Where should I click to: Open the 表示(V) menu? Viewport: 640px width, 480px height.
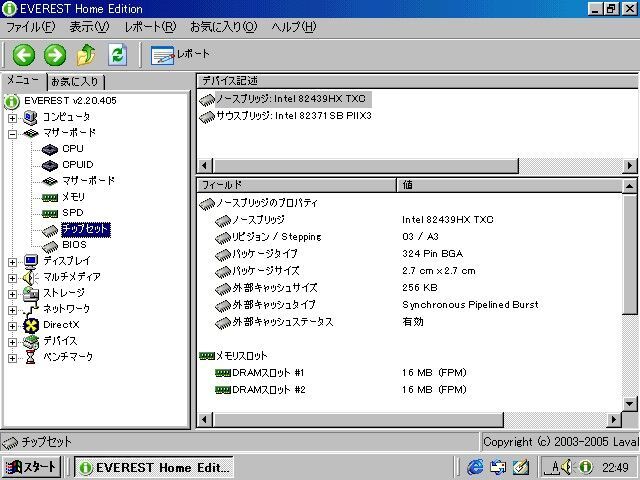[x=89, y=27]
